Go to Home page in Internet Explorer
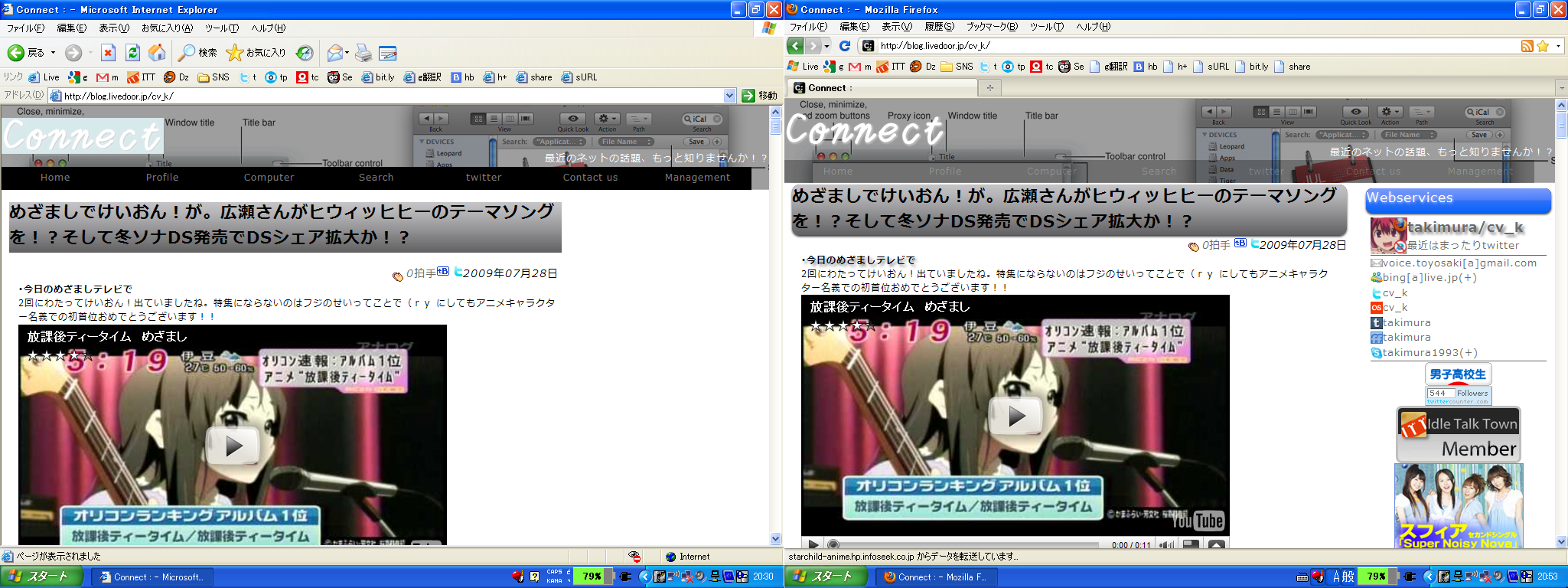Screen dimensions: 1568x588 click(x=157, y=53)
